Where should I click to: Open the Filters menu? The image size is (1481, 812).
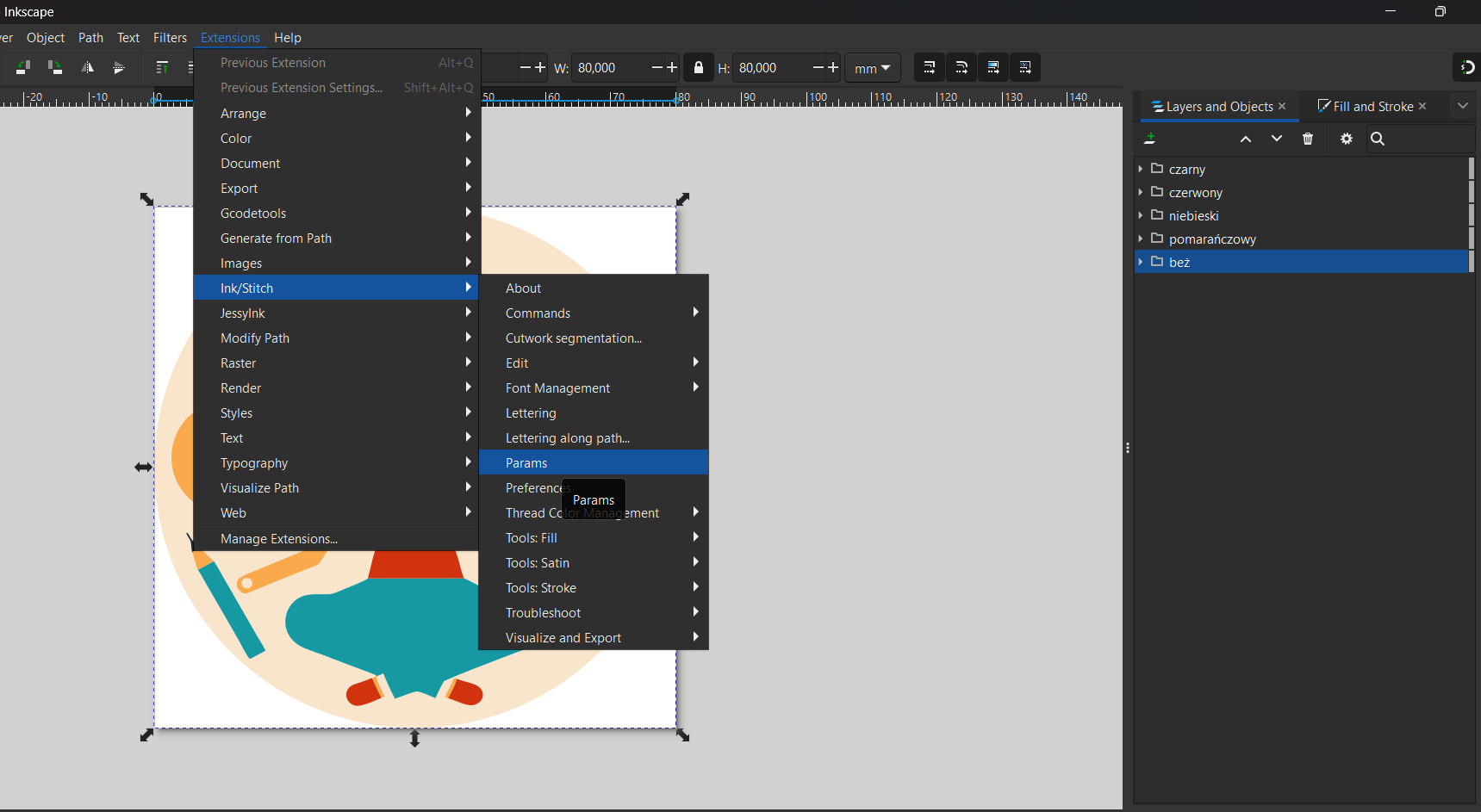170,38
